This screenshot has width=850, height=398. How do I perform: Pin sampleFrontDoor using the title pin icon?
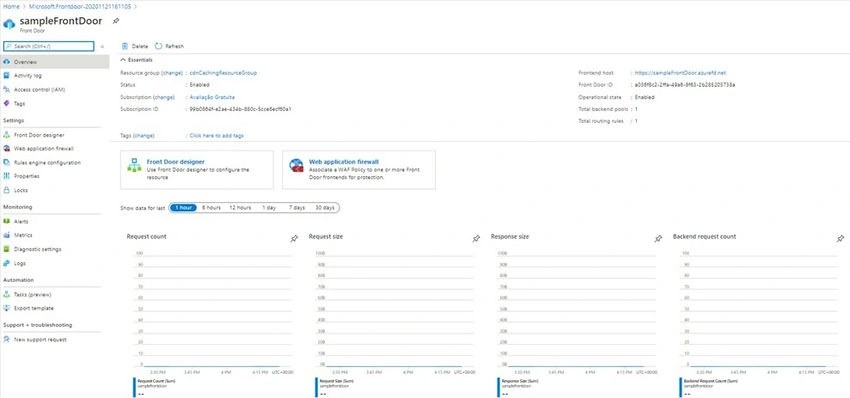(x=115, y=21)
